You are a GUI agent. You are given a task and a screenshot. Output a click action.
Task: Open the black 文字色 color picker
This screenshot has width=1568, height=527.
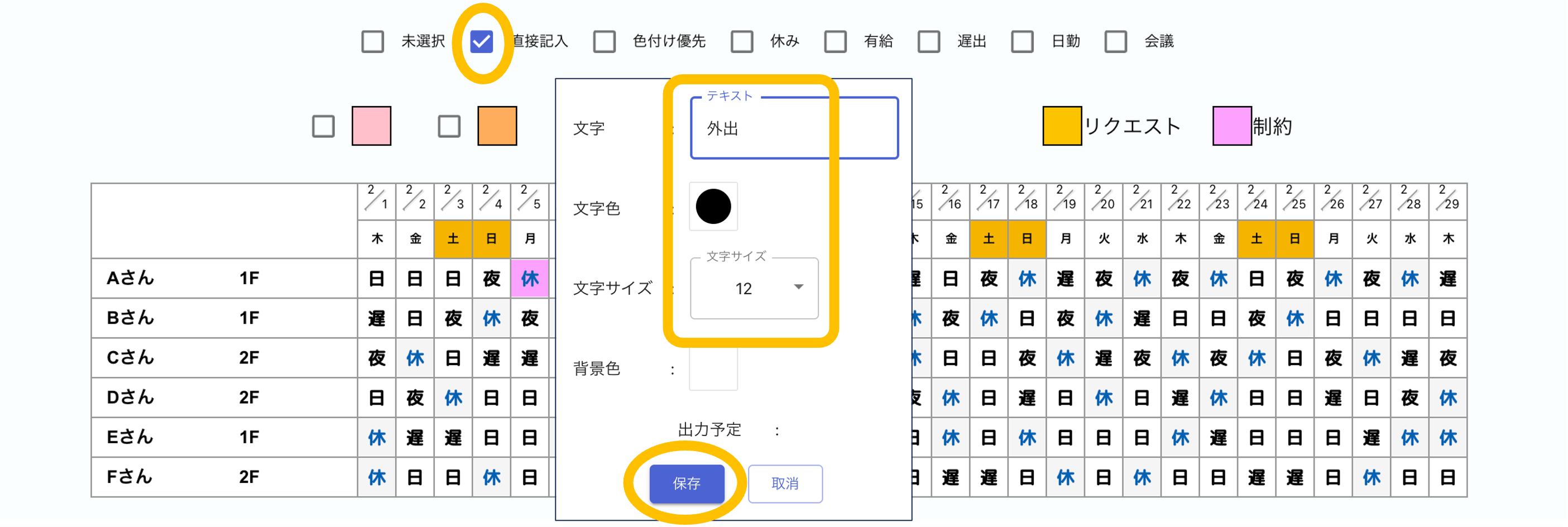coord(713,207)
